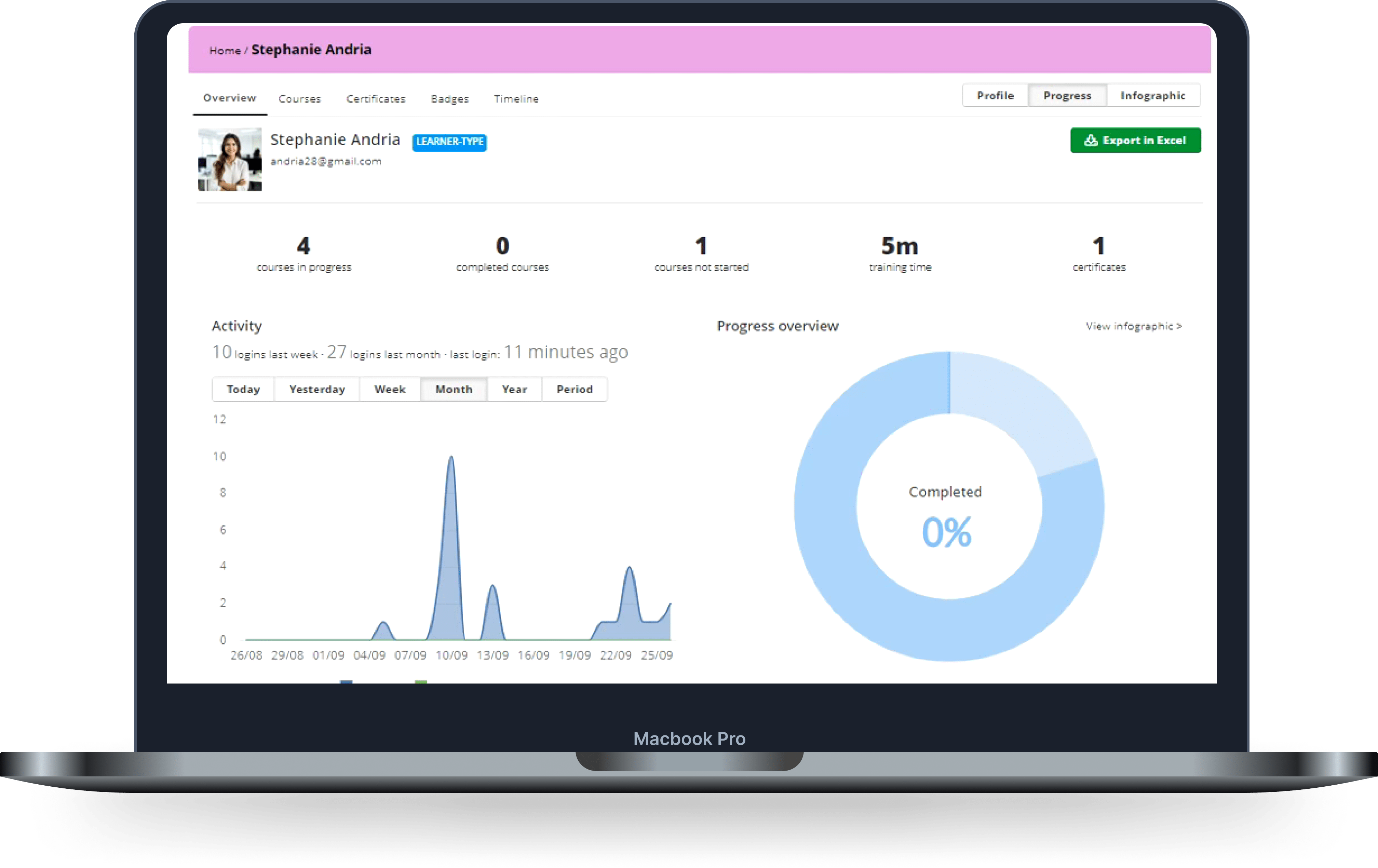
Task: Open the Courses tab
Action: [x=299, y=99]
